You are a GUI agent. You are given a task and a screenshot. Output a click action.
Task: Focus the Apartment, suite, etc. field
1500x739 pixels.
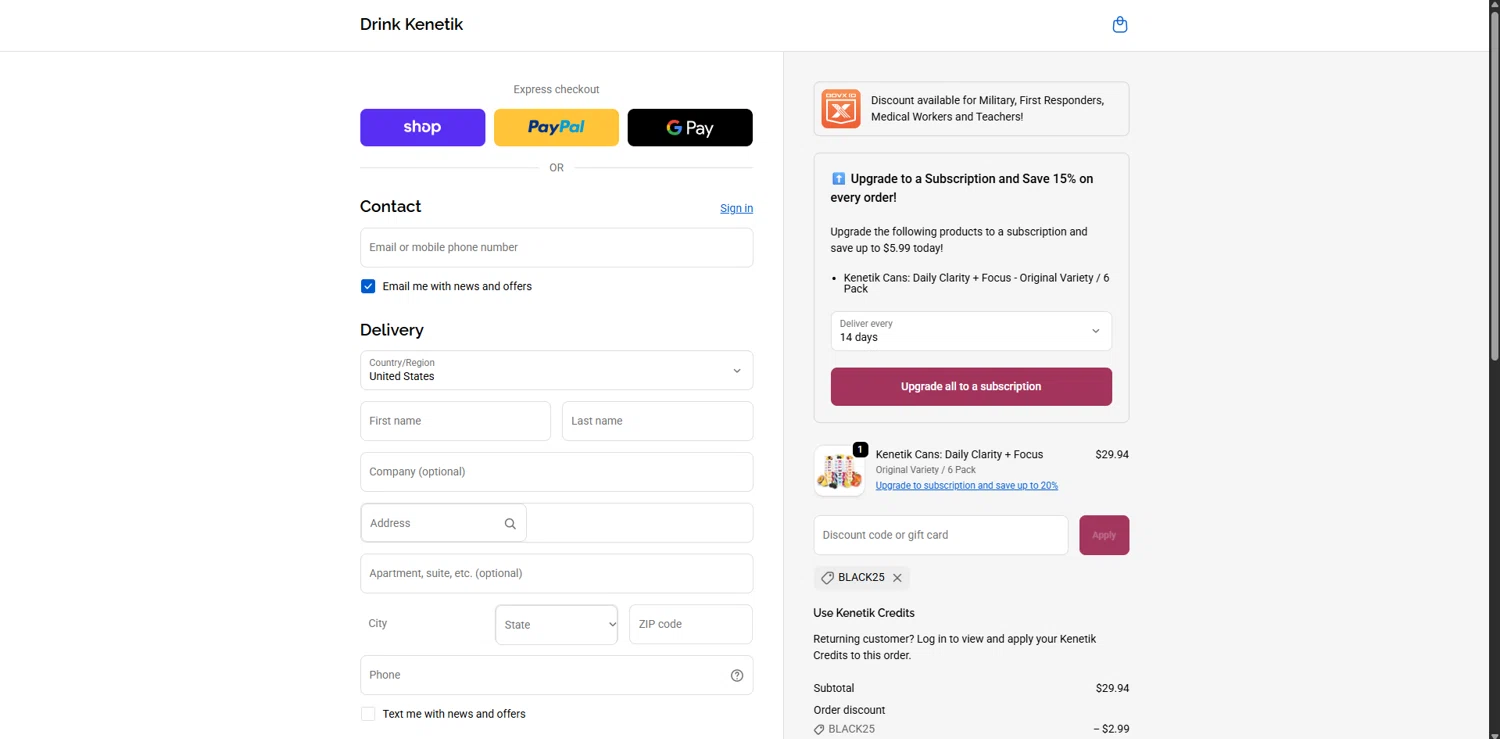tap(556, 574)
